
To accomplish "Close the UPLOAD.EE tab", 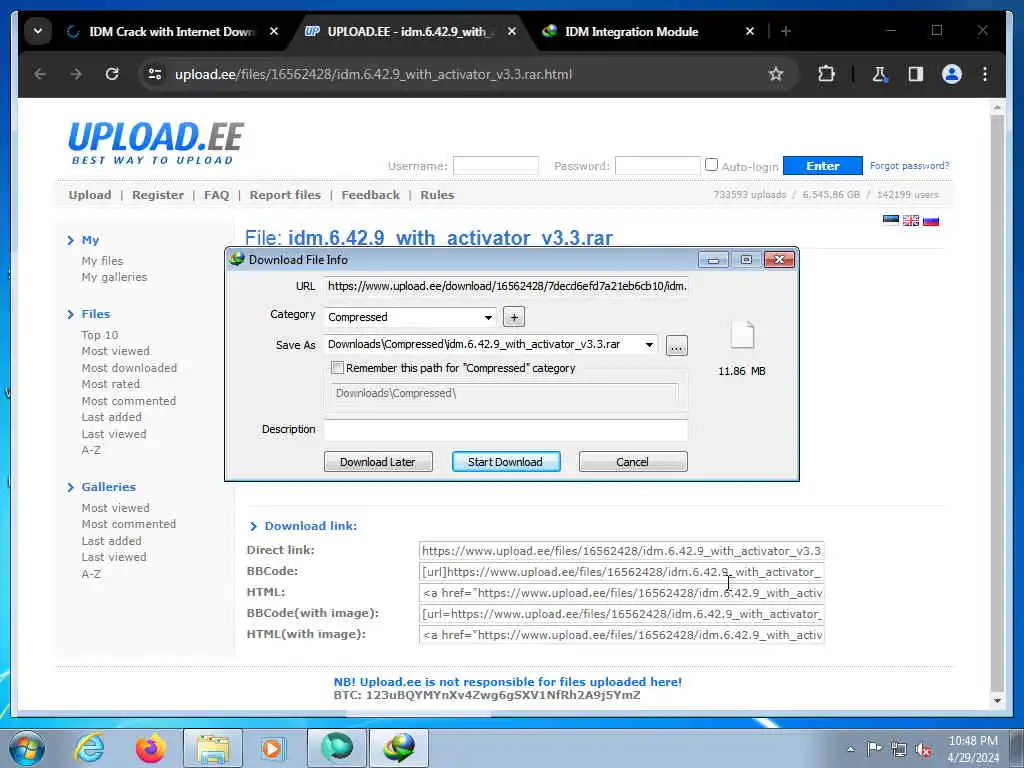I will point(512,31).
